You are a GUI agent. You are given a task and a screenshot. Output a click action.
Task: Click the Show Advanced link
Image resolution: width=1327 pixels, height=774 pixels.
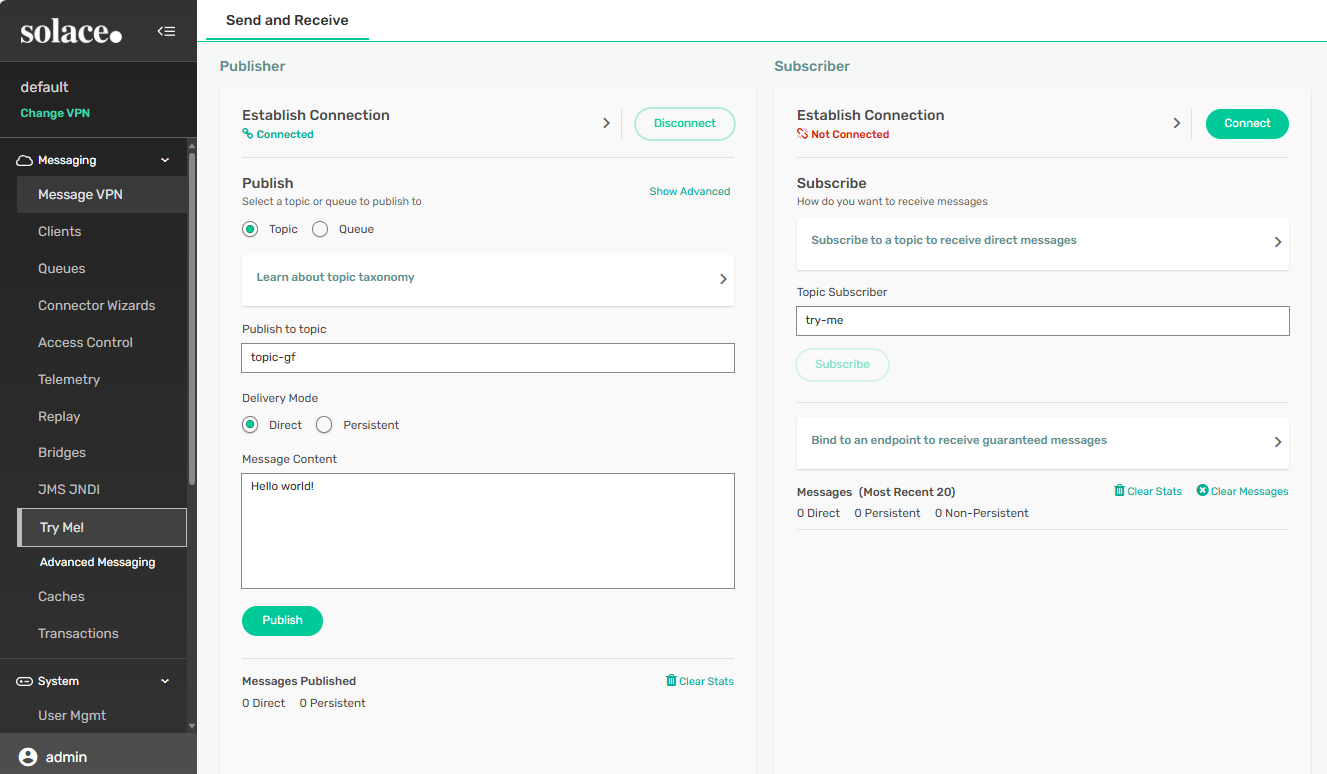click(x=689, y=191)
